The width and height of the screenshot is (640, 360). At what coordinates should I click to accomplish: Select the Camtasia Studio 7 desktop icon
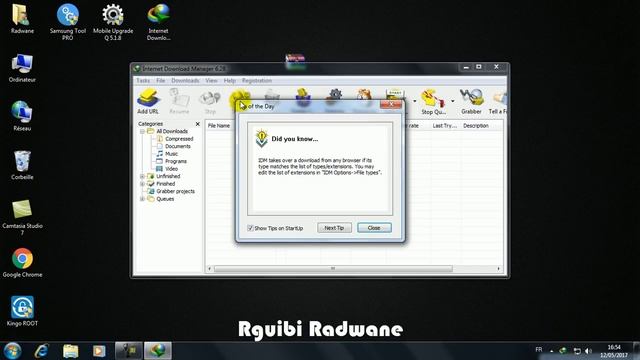coord(22,217)
